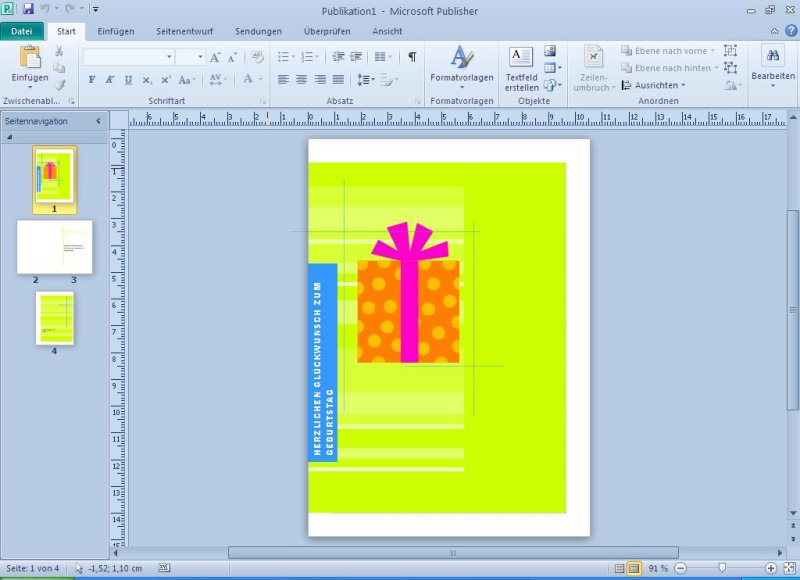Click the Format Painter brush icon
Image resolution: width=800 pixels, height=580 pixels.
pyautogui.click(x=59, y=85)
